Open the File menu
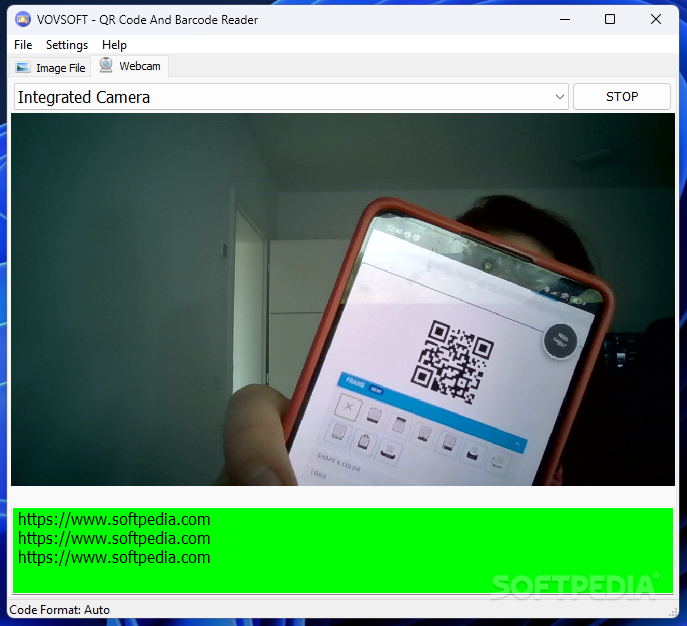This screenshot has height=626, width=687. coord(23,45)
